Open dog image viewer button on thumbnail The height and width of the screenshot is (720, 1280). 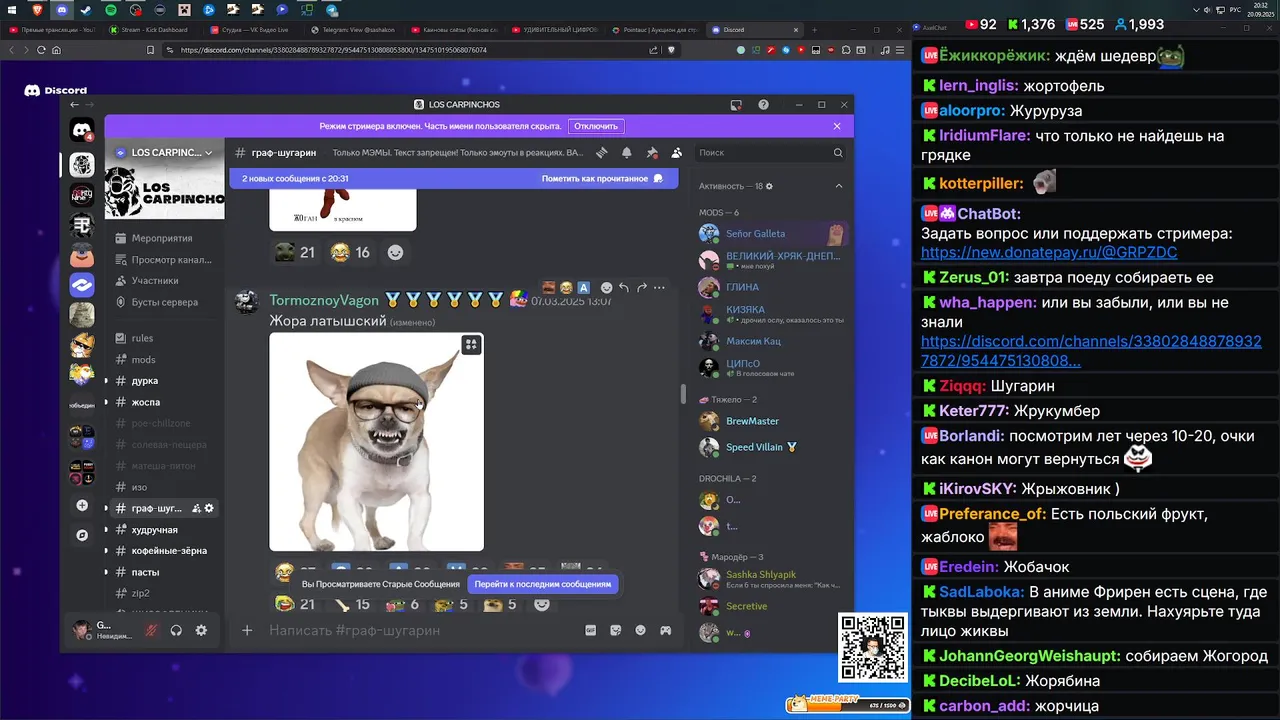tap(471, 345)
